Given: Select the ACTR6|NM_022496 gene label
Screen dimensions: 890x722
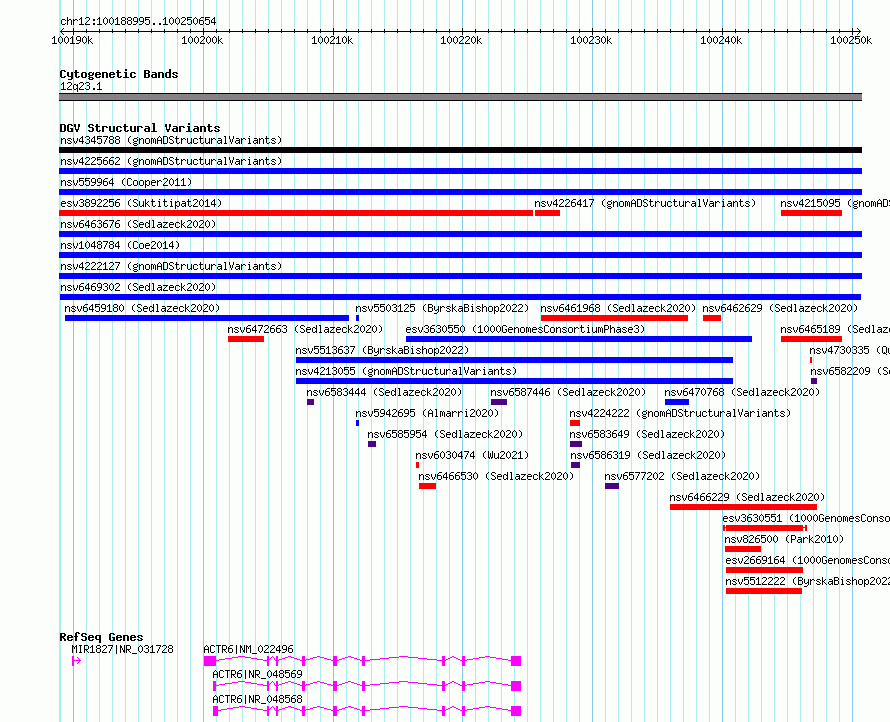Looking at the screenshot, I should point(249,649).
